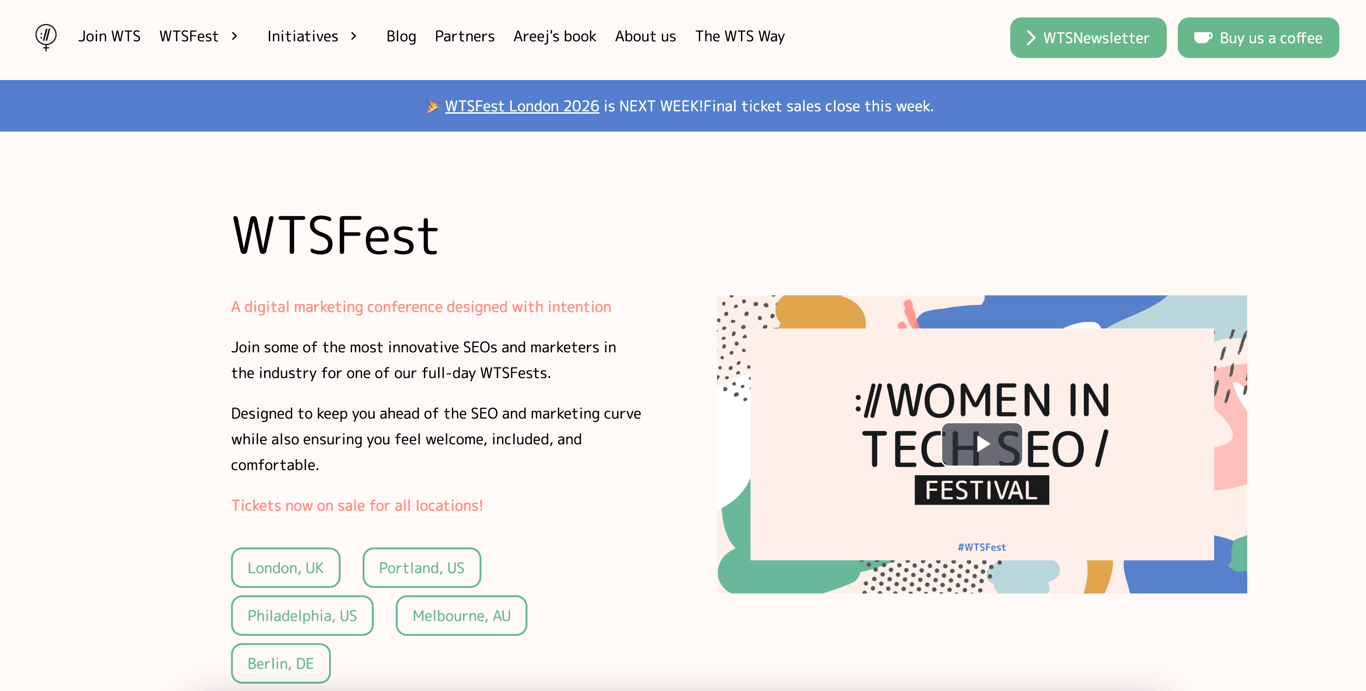1366x691 pixels.
Task: Expand the Initiatives menu chevron
Action: point(353,36)
